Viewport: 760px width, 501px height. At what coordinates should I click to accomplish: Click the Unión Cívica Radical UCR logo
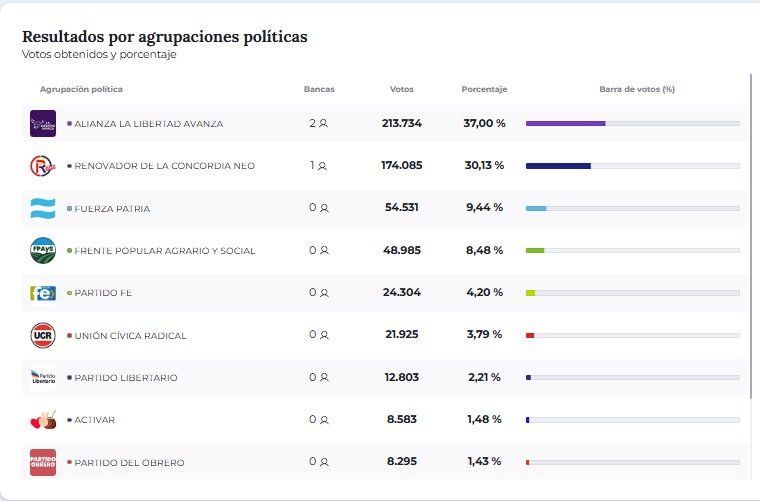pos(43,335)
